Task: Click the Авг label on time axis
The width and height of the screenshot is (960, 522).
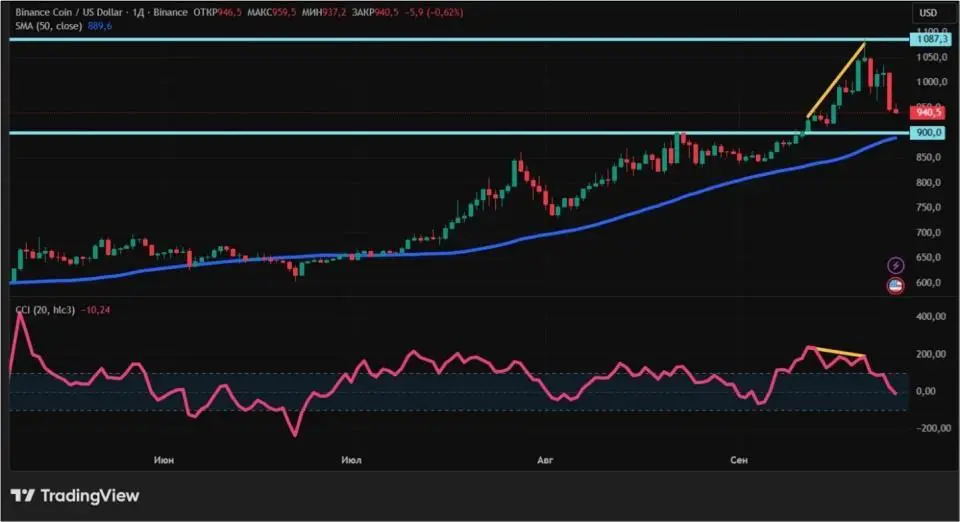Action: (544, 460)
